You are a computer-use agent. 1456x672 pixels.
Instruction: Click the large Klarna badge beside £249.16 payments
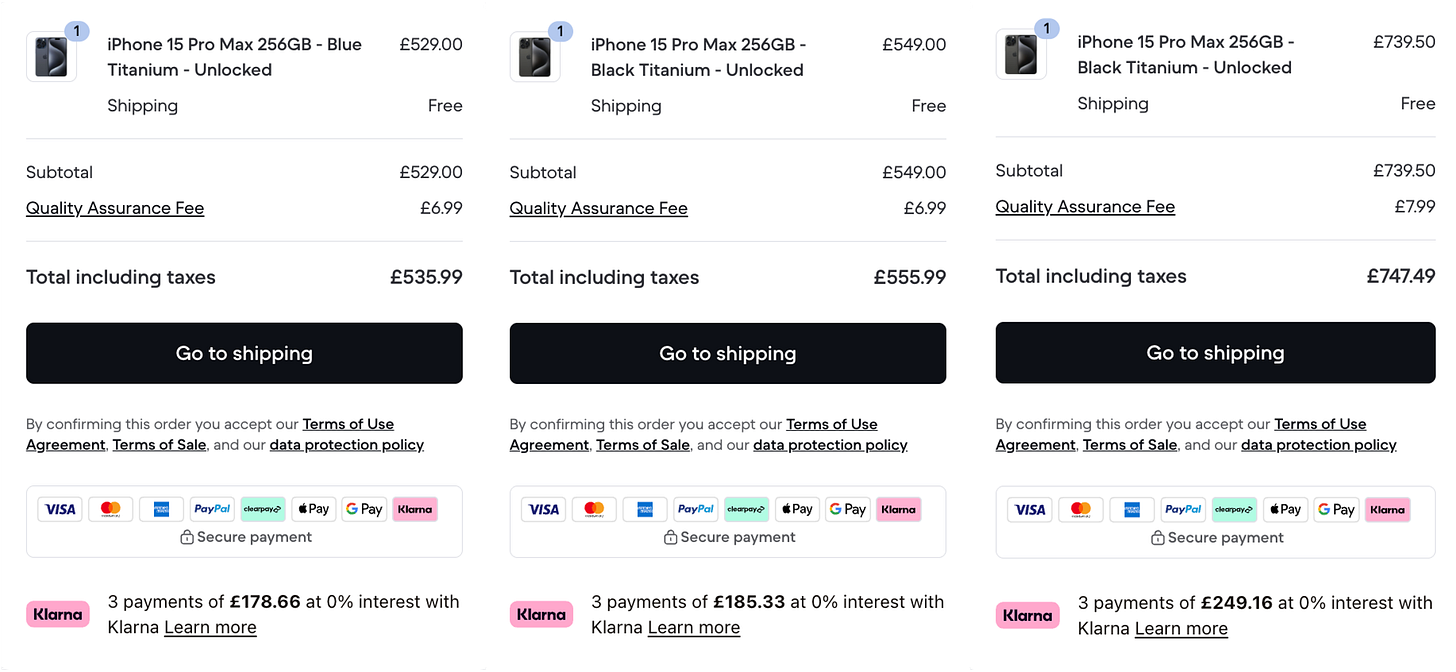pyautogui.click(x=1027, y=615)
